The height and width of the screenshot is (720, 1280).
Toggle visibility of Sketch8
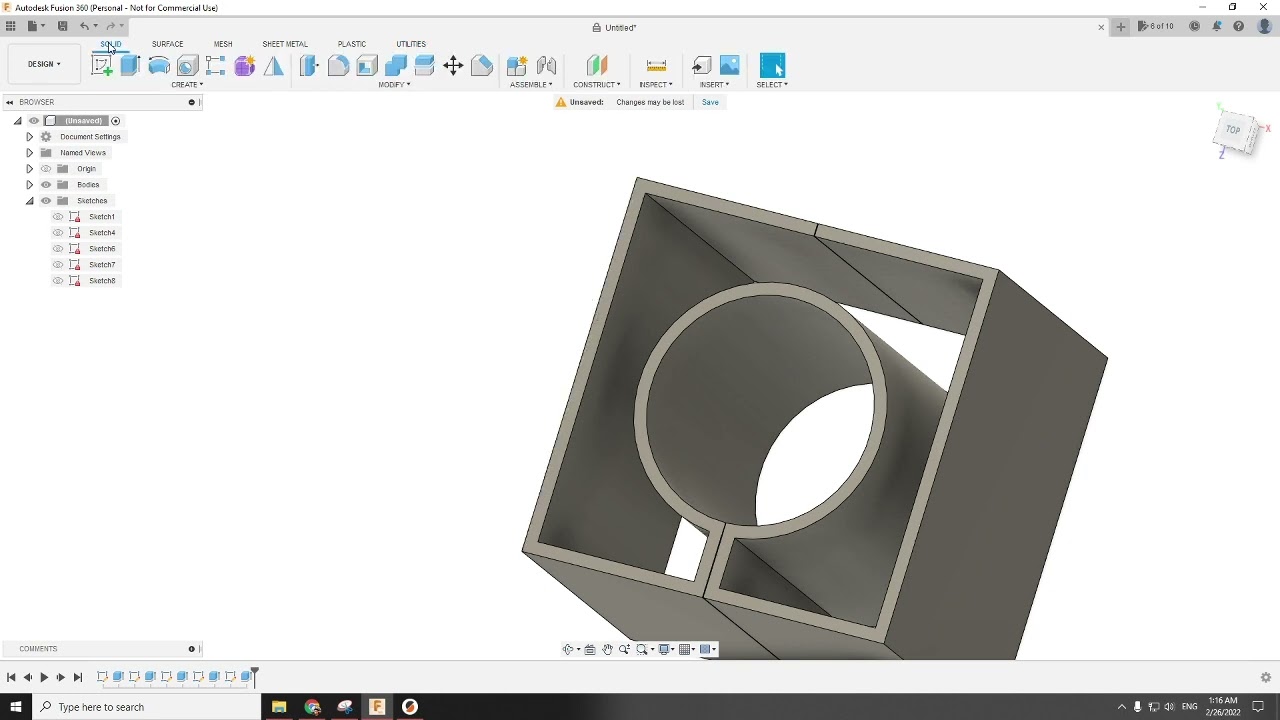(x=58, y=281)
